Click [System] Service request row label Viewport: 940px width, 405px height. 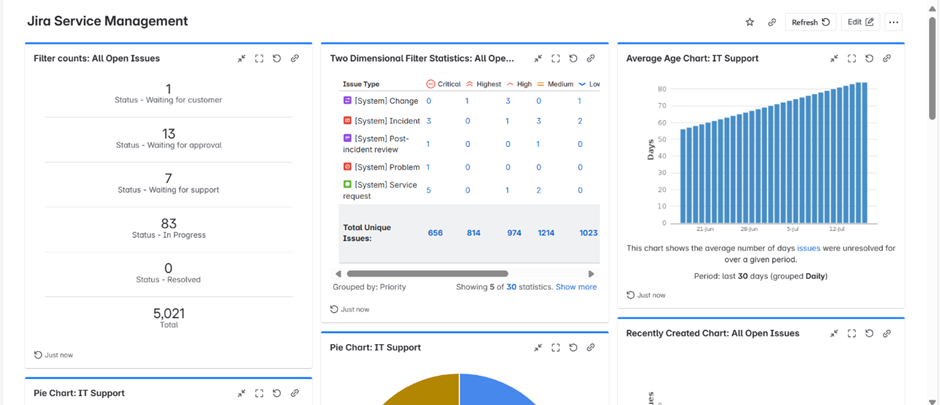click(380, 190)
